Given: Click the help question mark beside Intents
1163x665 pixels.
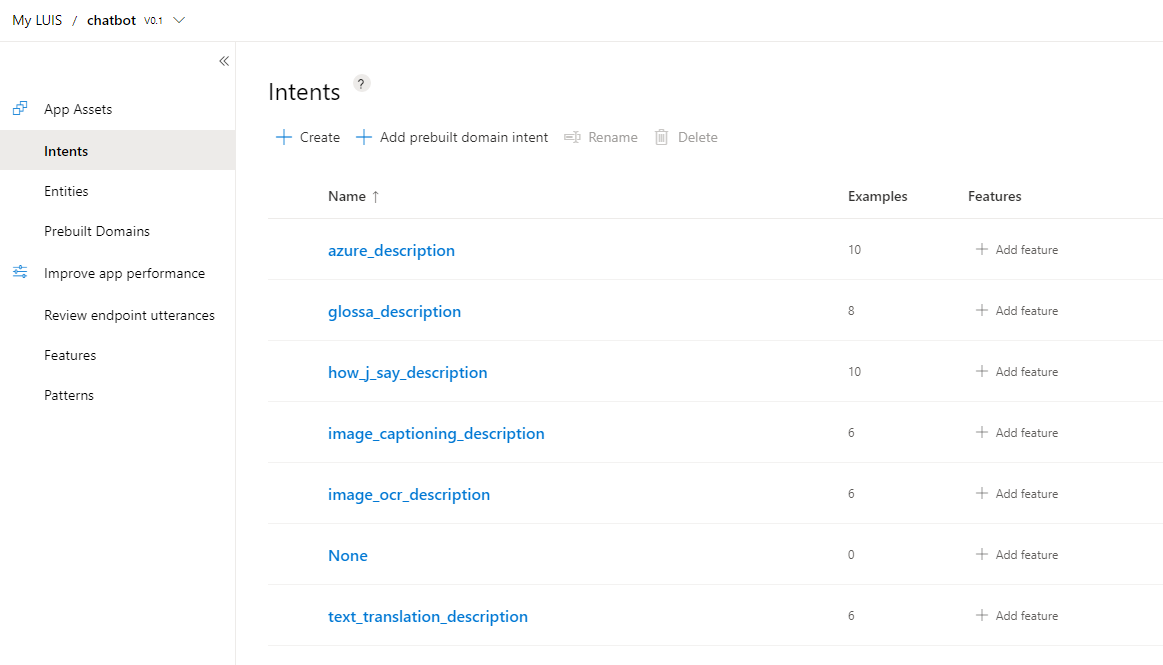Looking at the screenshot, I should pos(361,84).
